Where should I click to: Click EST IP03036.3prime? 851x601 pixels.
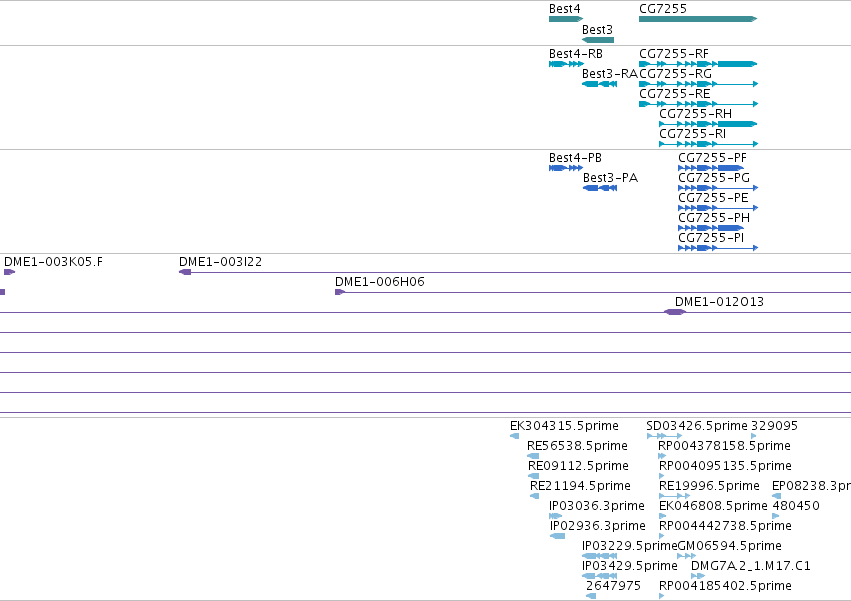pyautogui.click(x=556, y=516)
